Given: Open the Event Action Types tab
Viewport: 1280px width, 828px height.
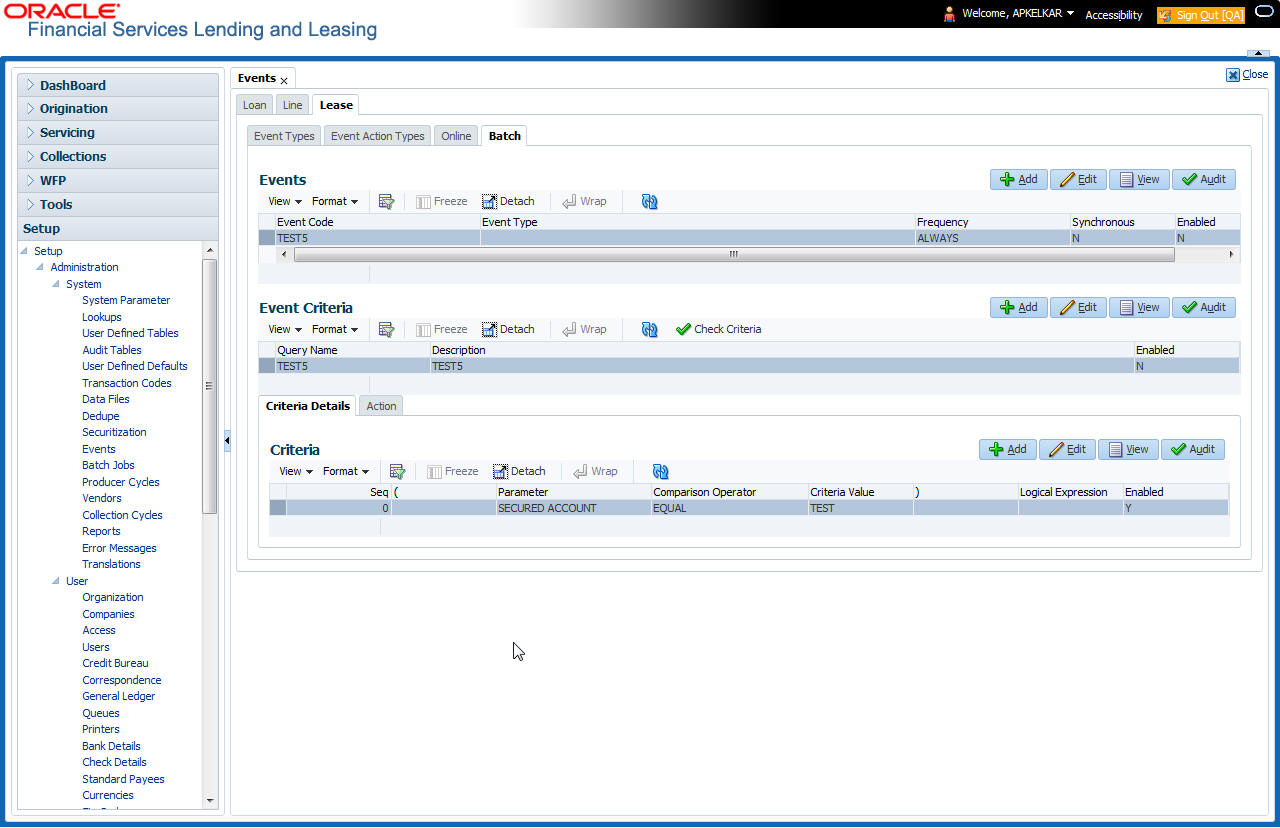Looking at the screenshot, I should (x=377, y=136).
